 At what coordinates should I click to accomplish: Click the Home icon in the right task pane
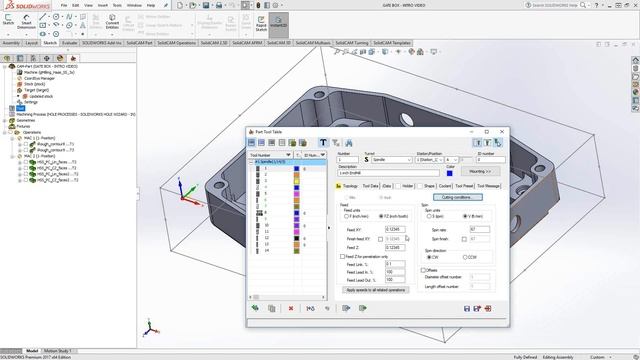click(636, 60)
